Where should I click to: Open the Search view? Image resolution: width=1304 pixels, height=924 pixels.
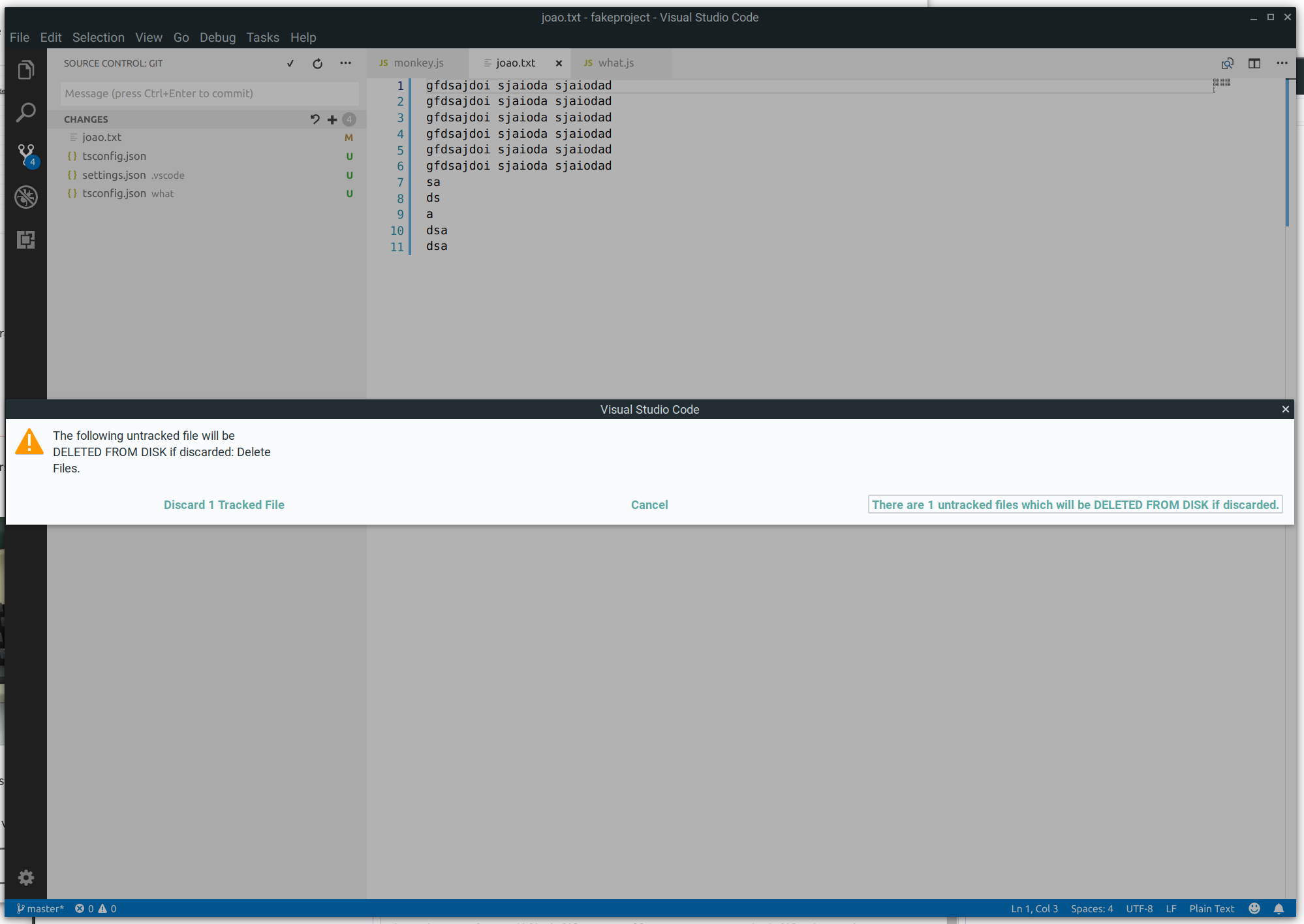coord(26,112)
